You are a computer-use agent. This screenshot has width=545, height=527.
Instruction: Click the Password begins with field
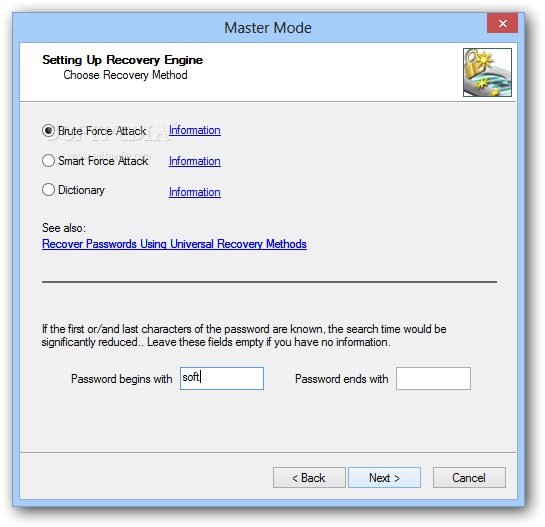click(x=222, y=378)
